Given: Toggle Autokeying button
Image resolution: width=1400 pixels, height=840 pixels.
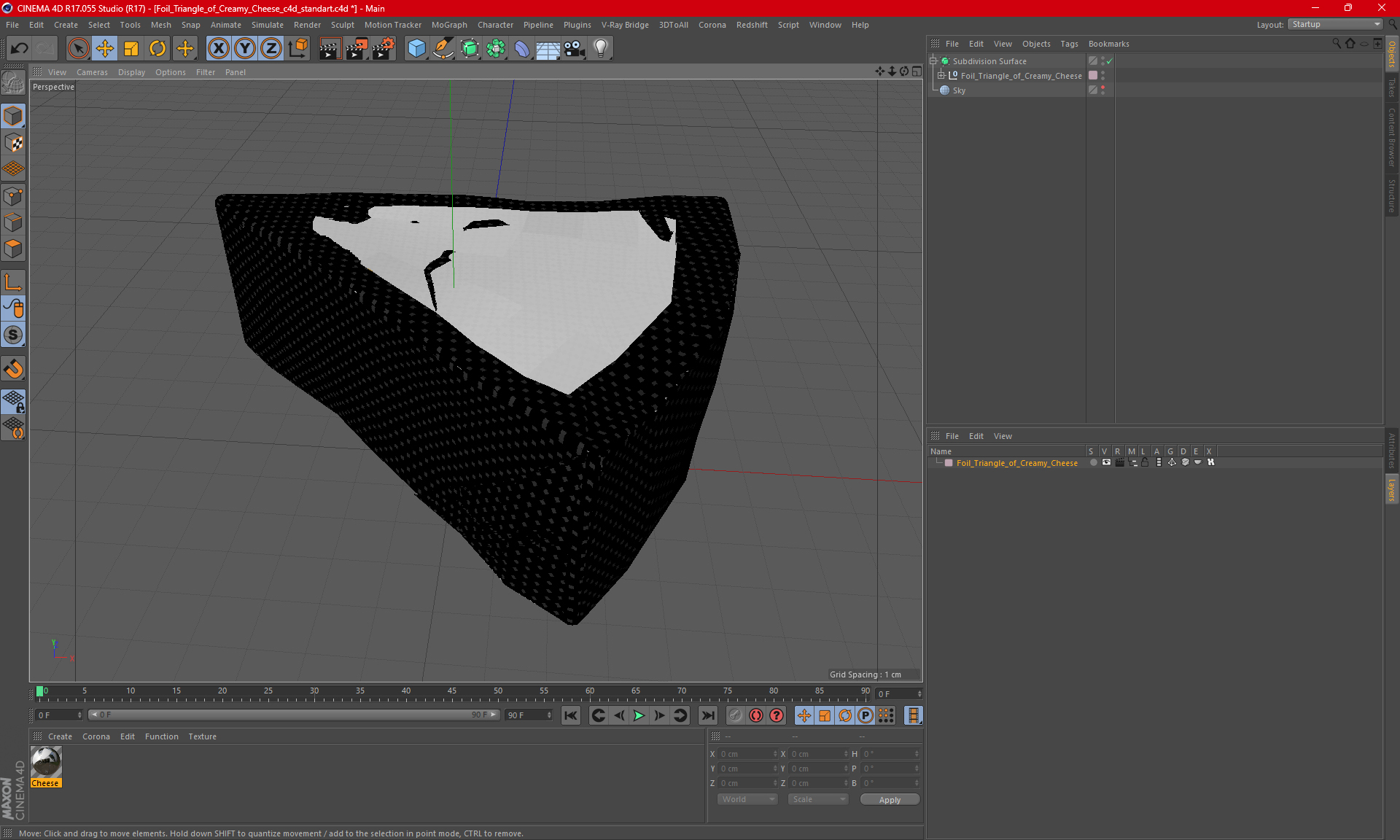Looking at the screenshot, I should click(756, 715).
